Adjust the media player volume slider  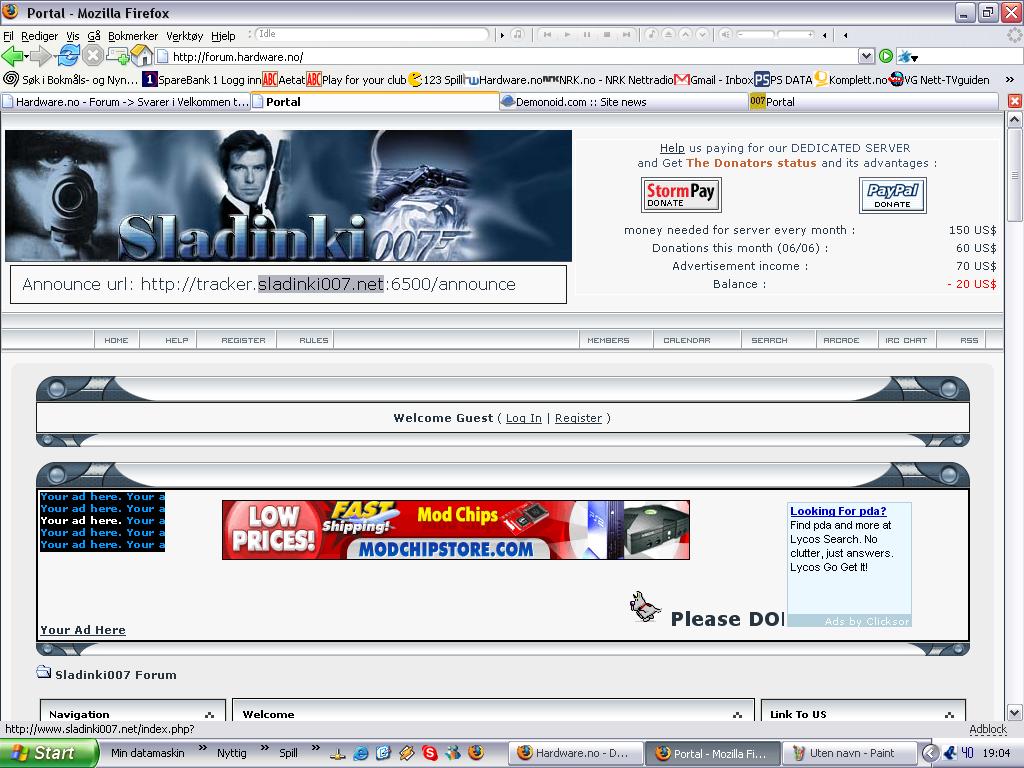pos(775,34)
